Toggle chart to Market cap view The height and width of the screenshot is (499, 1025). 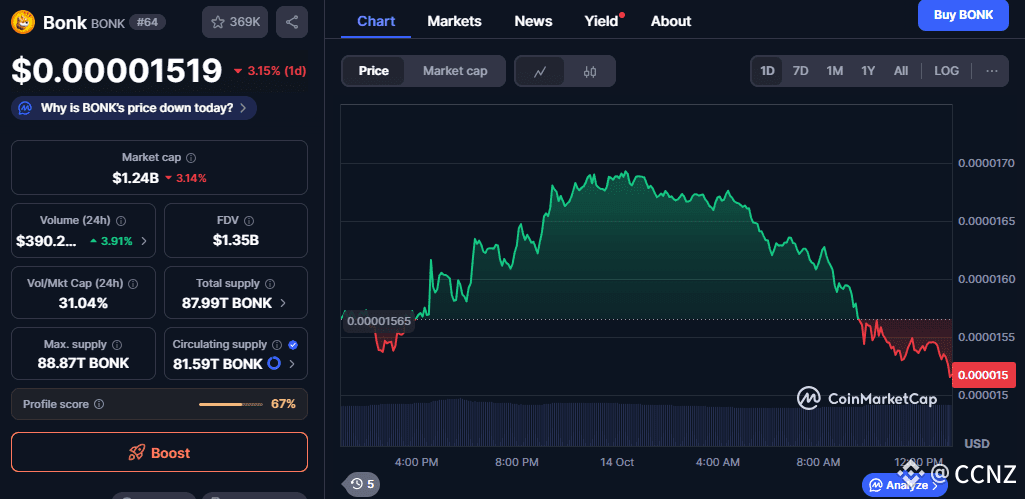tap(455, 71)
